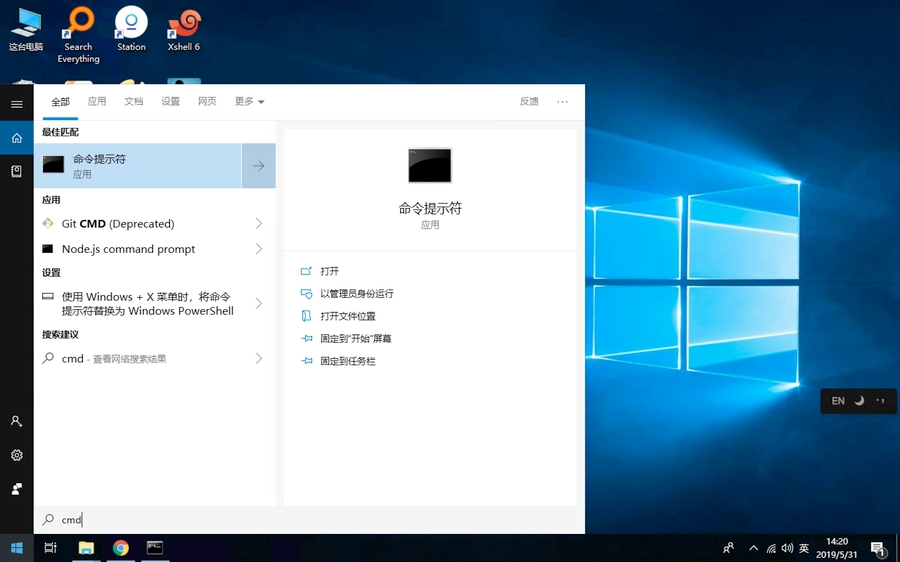Click 以管理员身份运行 option

[x=356, y=294]
